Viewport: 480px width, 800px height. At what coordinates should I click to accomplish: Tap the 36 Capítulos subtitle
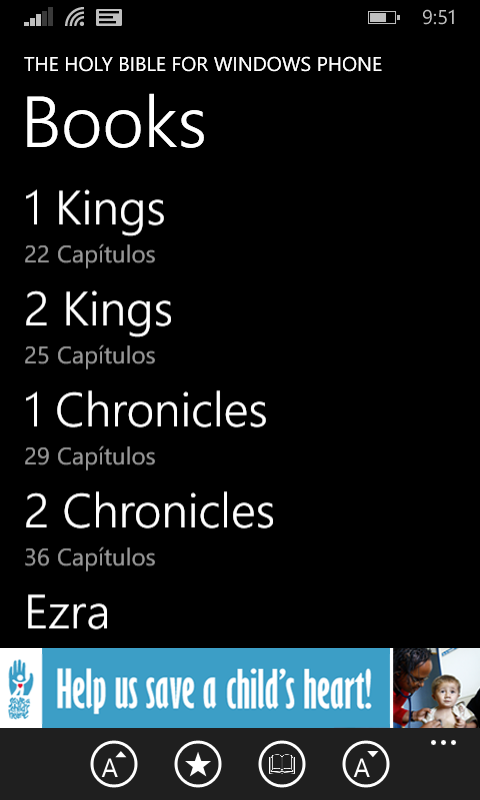click(90, 557)
